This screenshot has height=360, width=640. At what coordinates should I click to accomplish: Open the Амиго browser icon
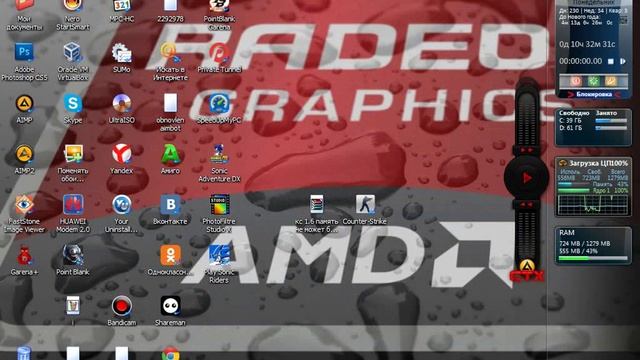tap(170, 154)
